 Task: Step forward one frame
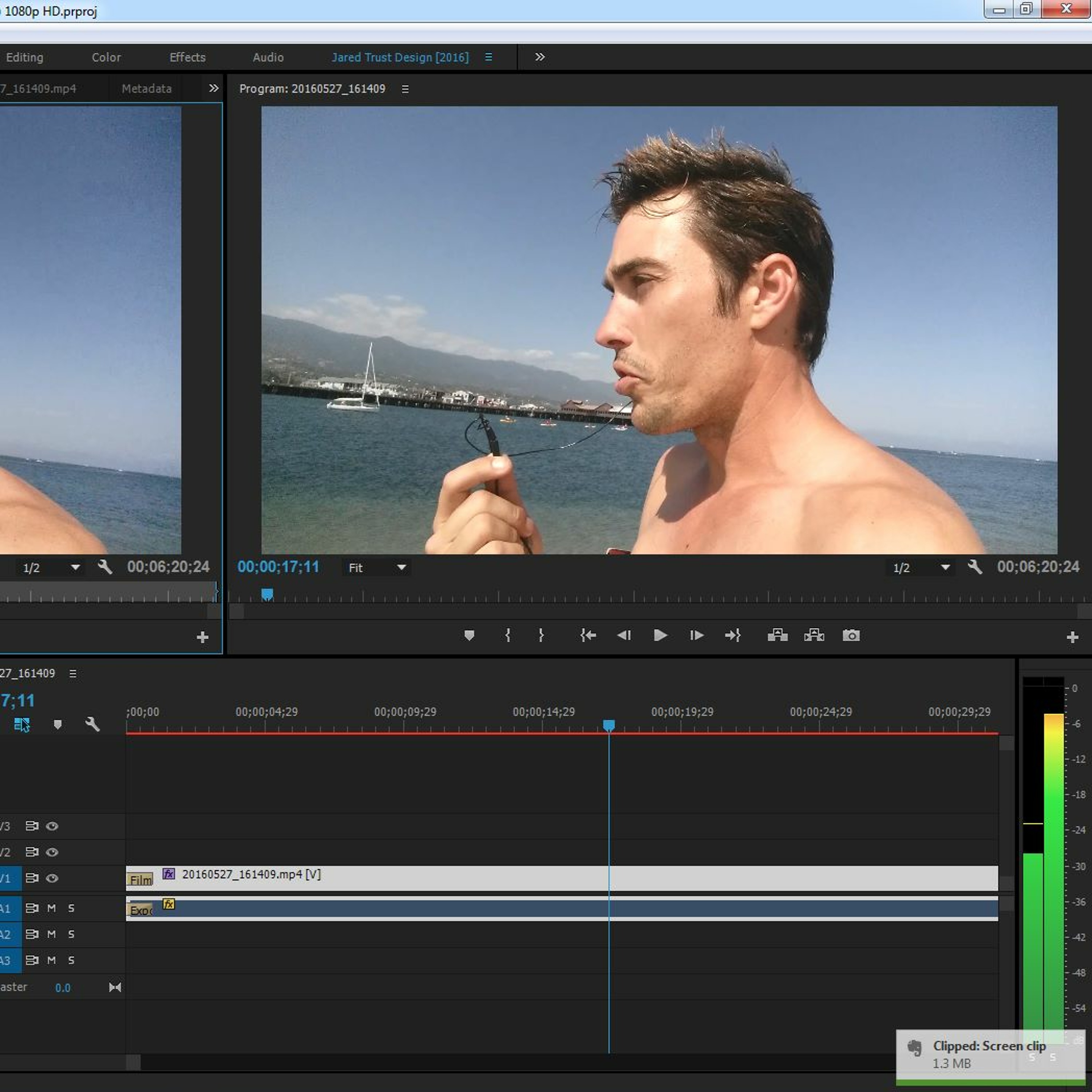tap(696, 635)
